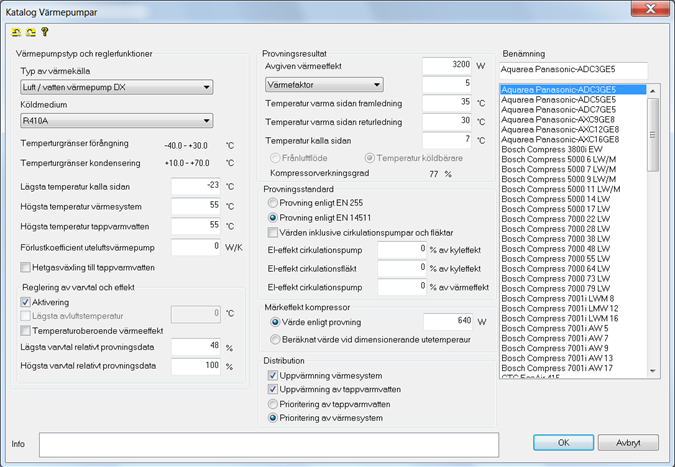Select Bosch Compress 7000 22 LW
675x467 pixels.
(x=573, y=219)
